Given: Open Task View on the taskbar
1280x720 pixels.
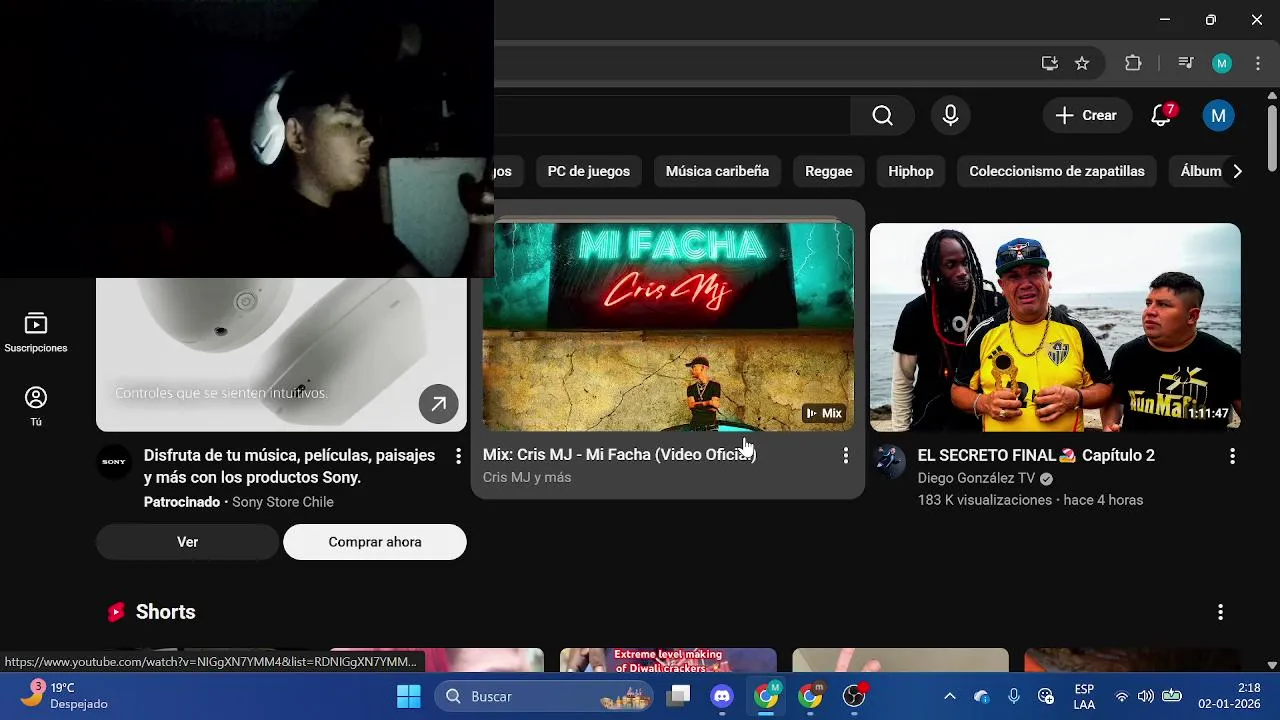Looking at the screenshot, I should pyautogui.click(x=679, y=696).
